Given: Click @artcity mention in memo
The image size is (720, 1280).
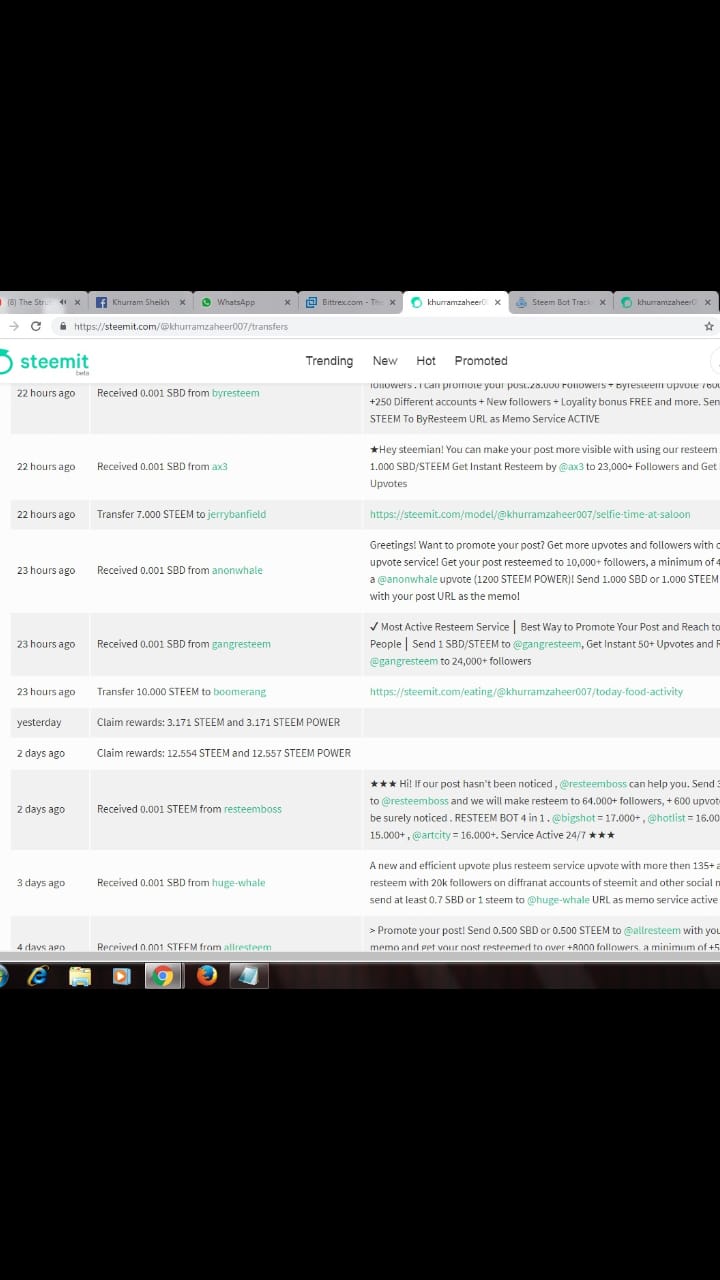Looking at the screenshot, I should [x=432, y=834].
